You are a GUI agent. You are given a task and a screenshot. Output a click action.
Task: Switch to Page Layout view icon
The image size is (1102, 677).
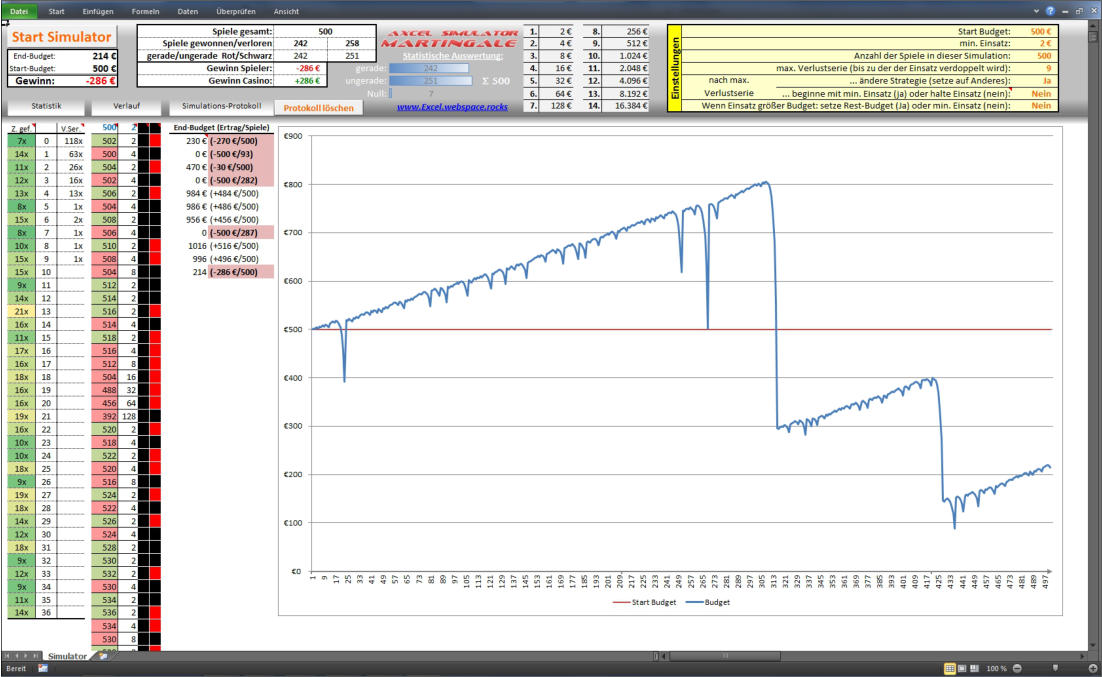[962, 667]
